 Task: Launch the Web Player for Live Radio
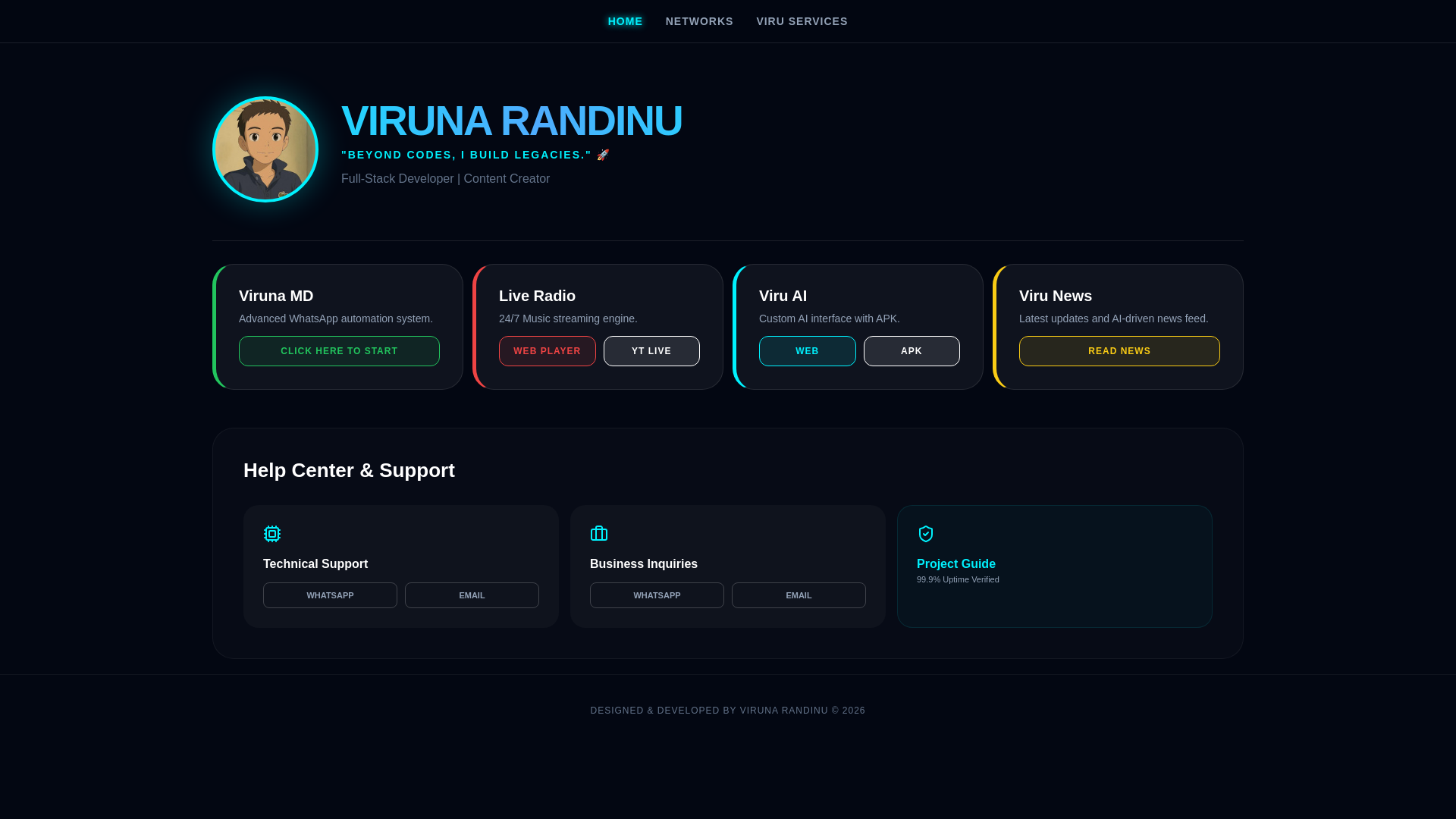click(548, 351)
